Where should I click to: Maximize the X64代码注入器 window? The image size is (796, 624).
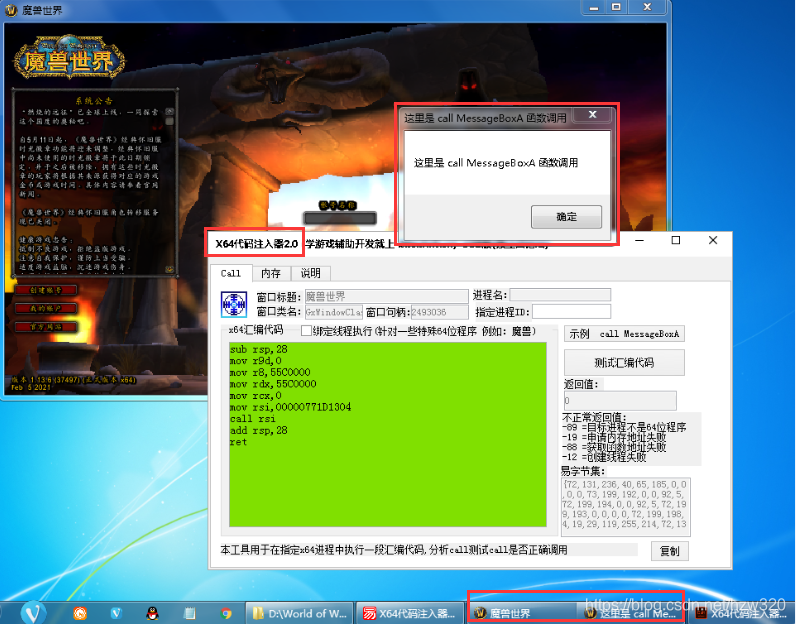point(676,240)
